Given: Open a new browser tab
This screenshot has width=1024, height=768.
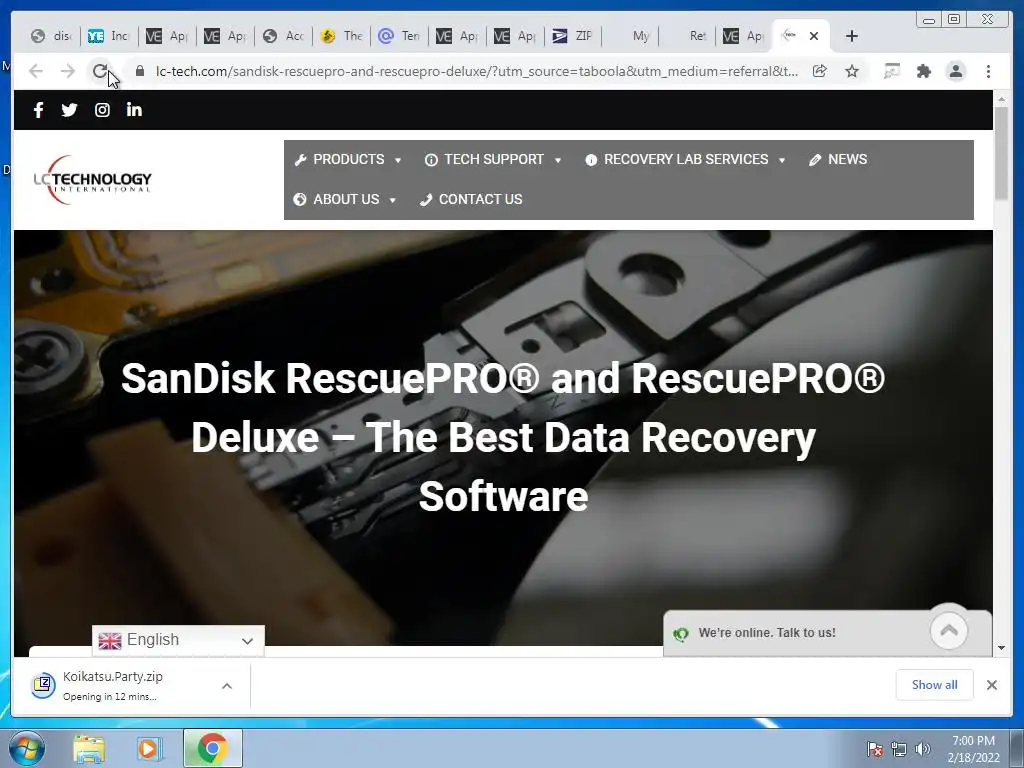Looking at the screenshot, I should 852,36.
